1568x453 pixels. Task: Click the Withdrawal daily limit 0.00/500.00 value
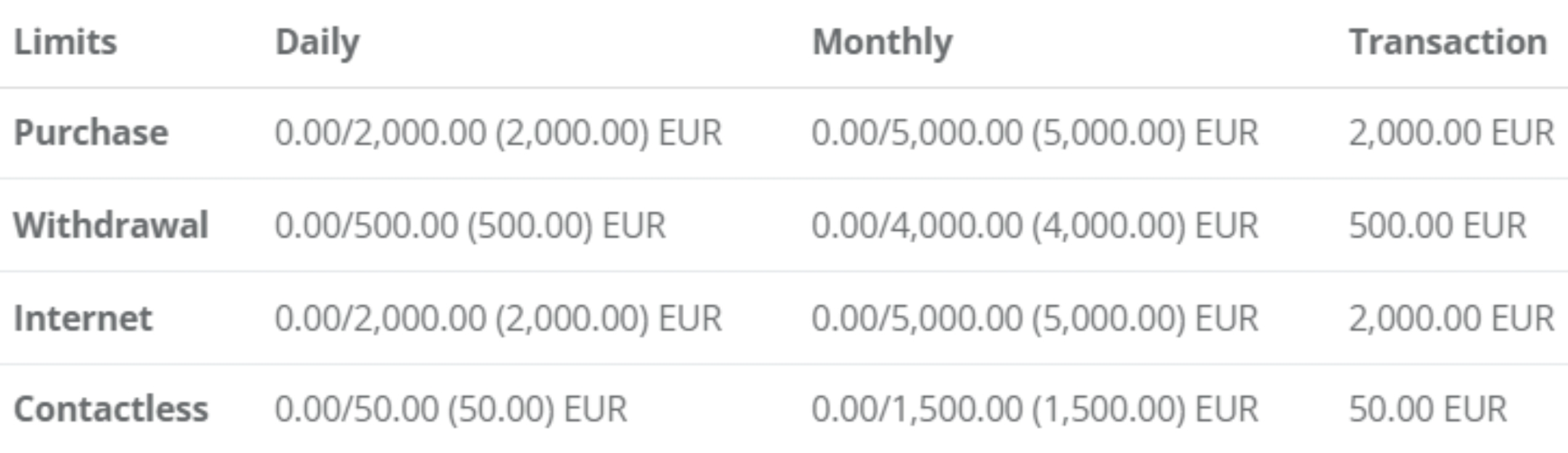point(470,226)
